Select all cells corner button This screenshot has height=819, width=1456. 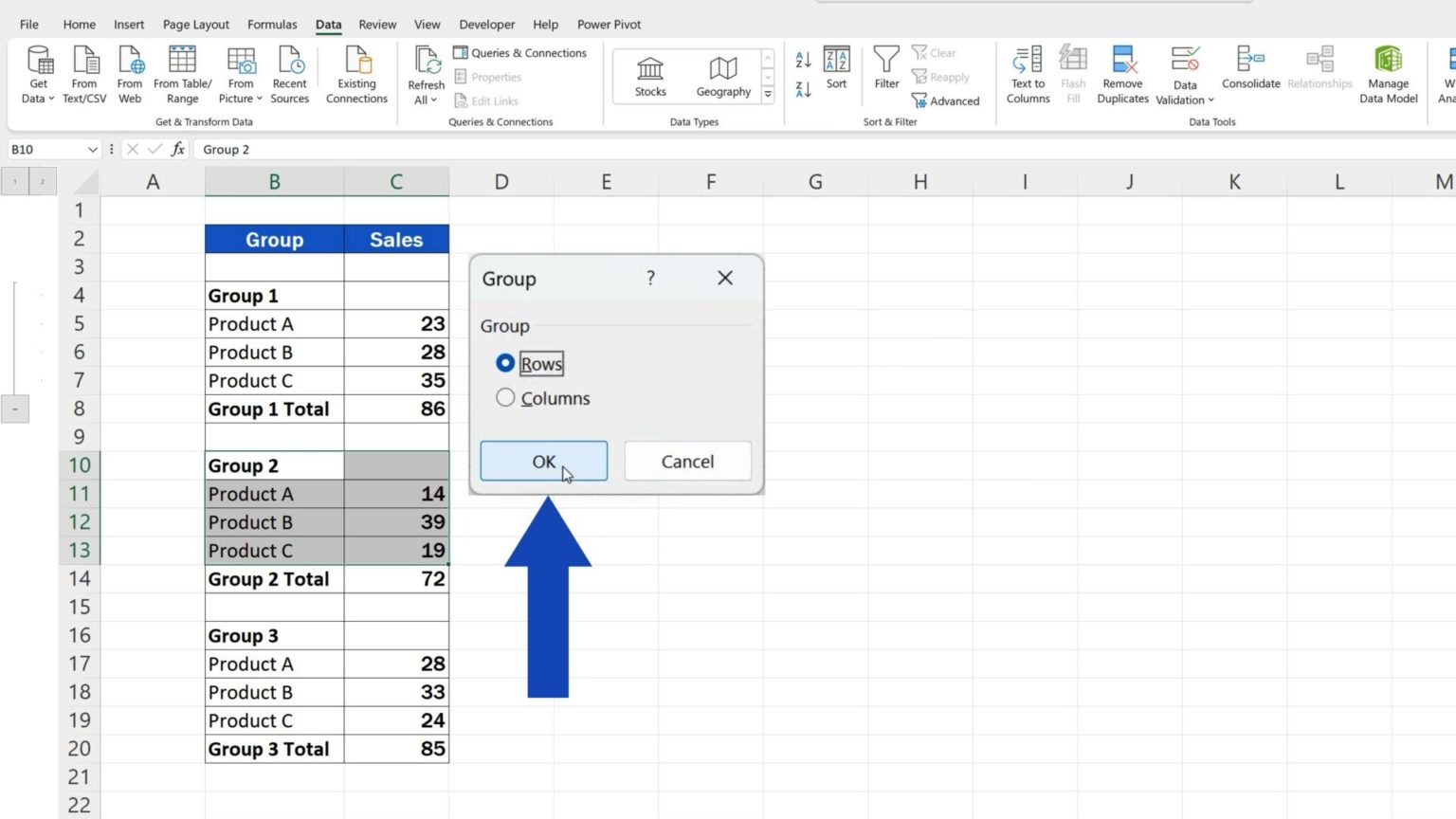click(81, 181)
